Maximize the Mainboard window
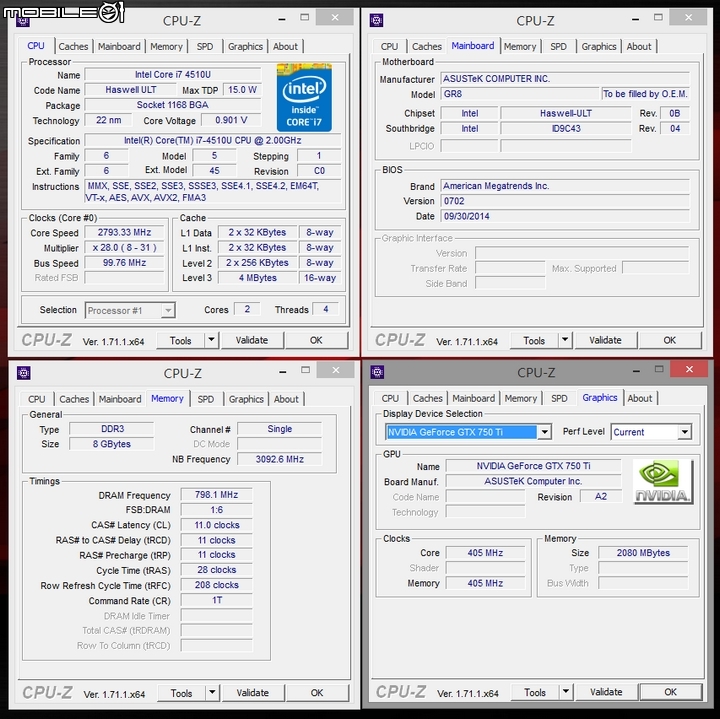Screen dimensions: 720x719 [x=658, y=17]
